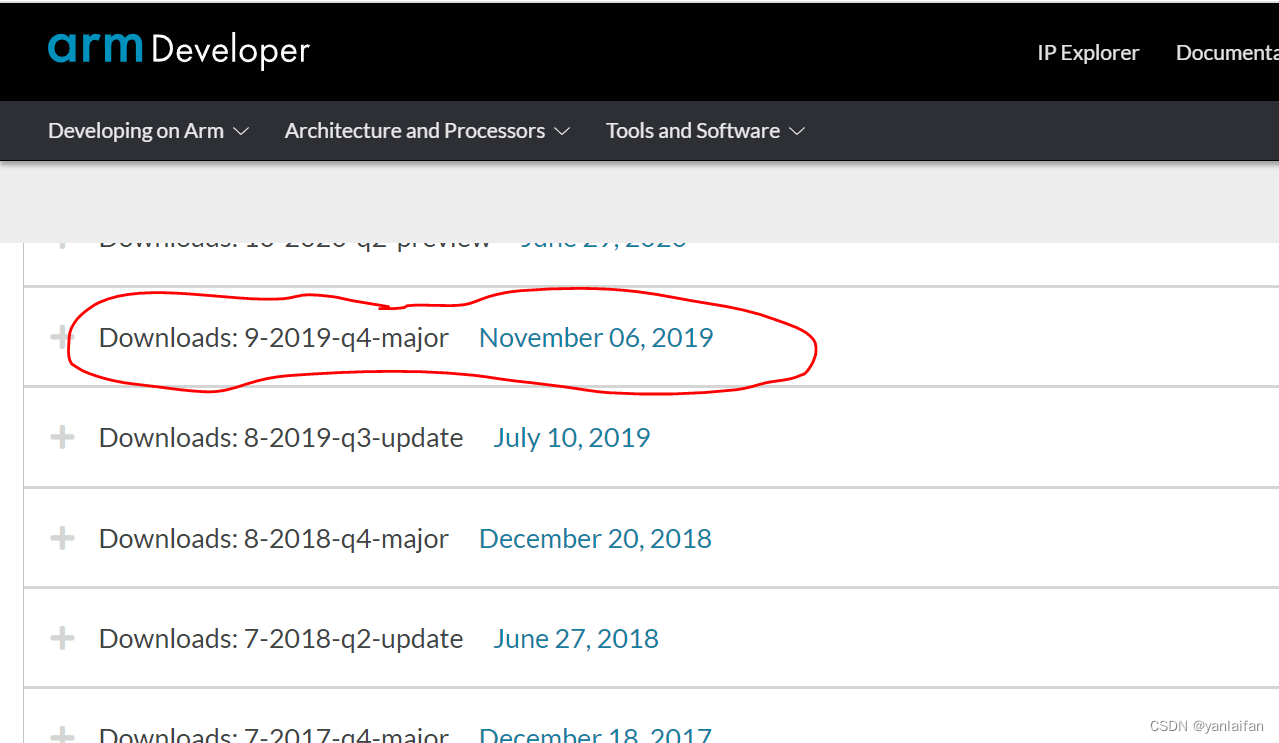Open the July 10, 2019 release link
Screen dimensions: 1279x743
(571, 437)
